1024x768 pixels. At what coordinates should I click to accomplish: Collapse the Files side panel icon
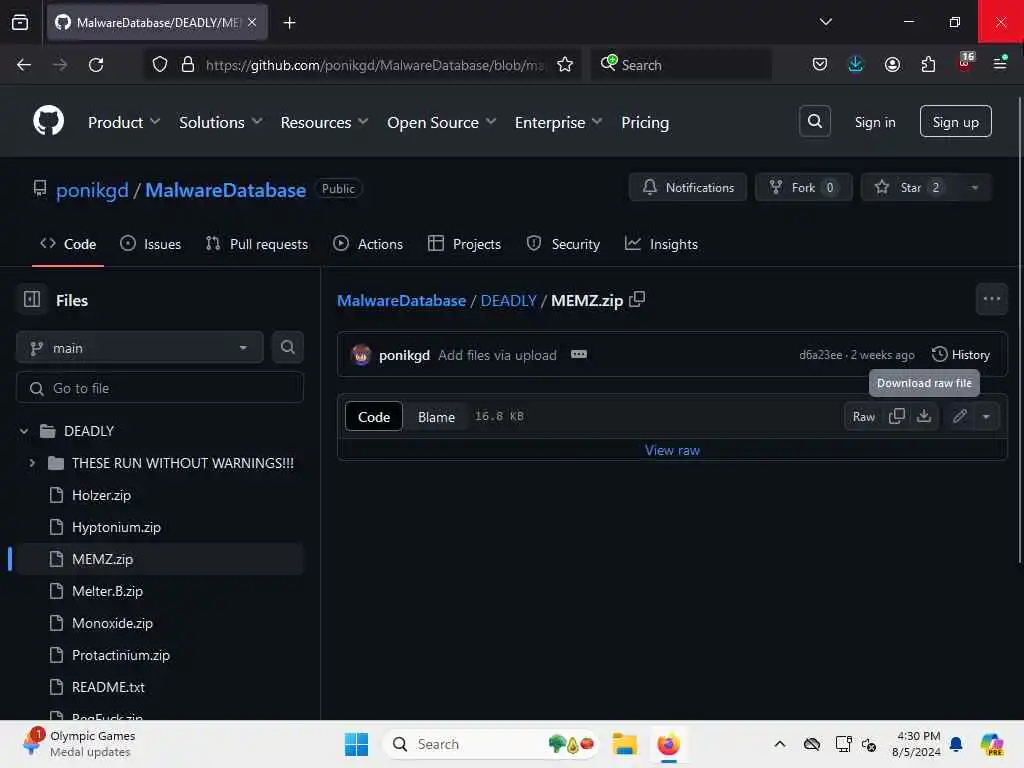31,300
